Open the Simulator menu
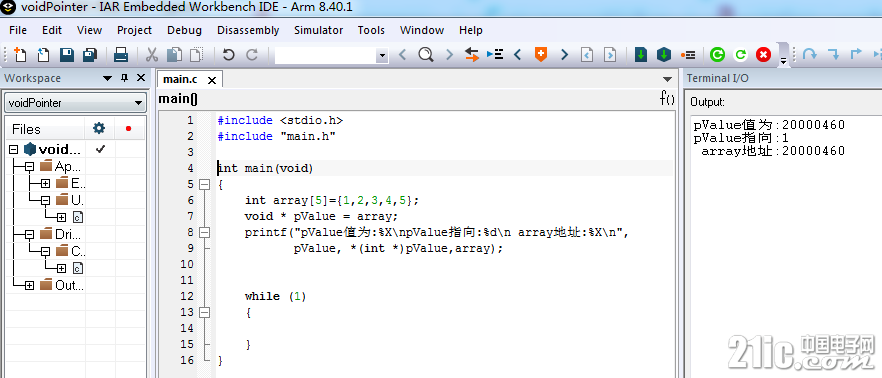 point(318,30)
